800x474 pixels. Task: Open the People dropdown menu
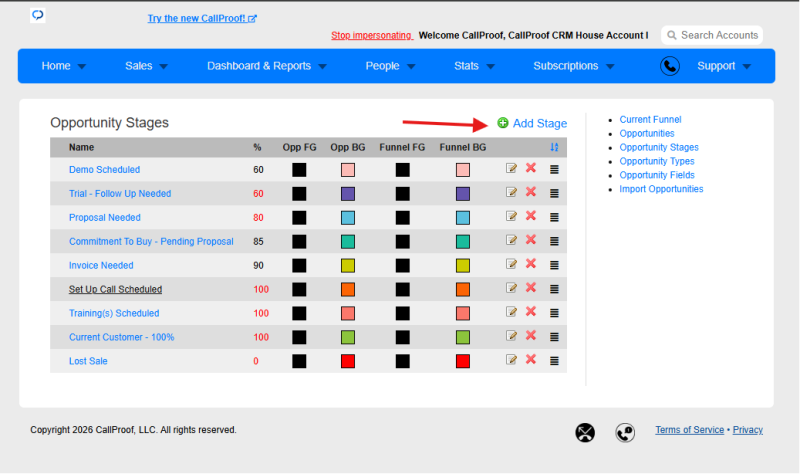[x=390, y=66]
